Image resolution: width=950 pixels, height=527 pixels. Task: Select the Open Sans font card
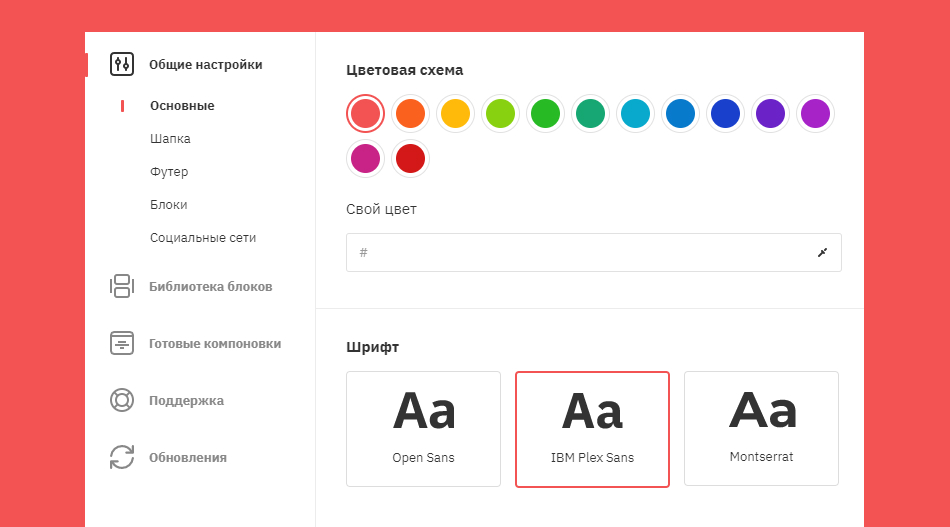[x=423, y=429]
